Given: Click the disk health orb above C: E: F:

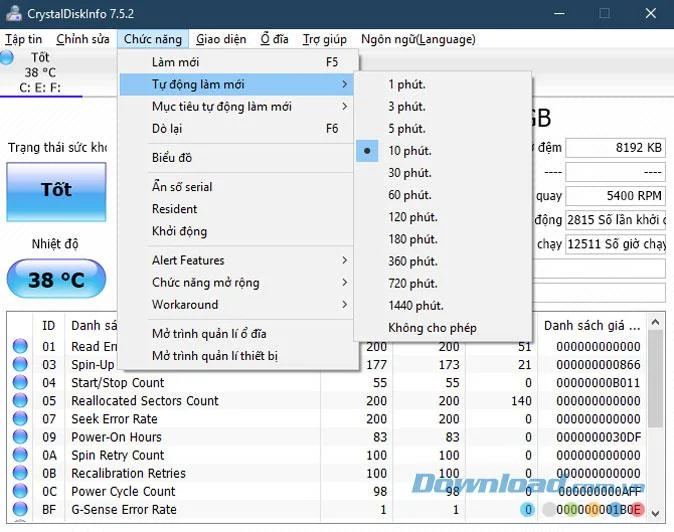Looking at the screenshot, I should coord(6,58).
